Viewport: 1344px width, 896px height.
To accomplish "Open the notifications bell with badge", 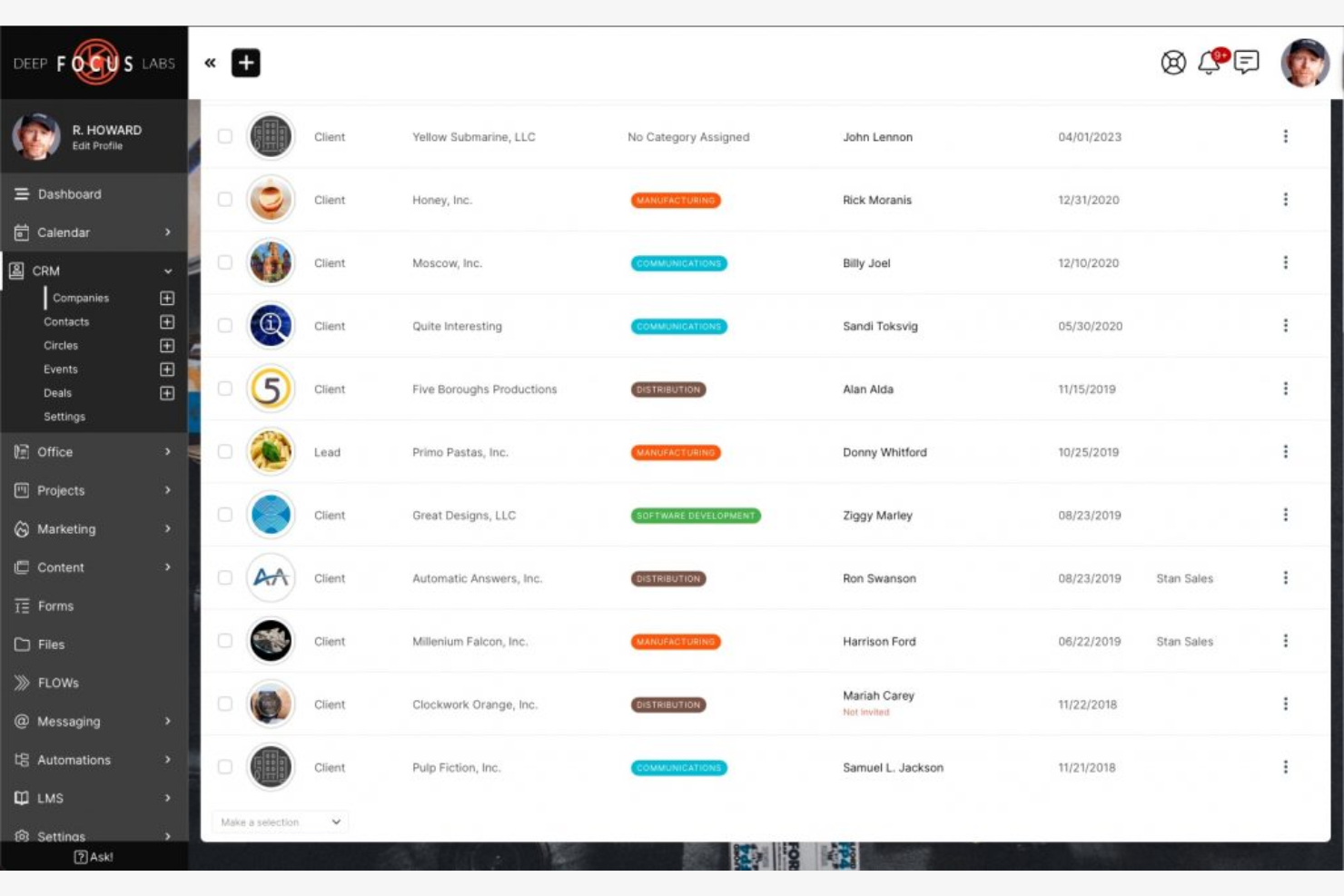I will [x=1208, y=64].
